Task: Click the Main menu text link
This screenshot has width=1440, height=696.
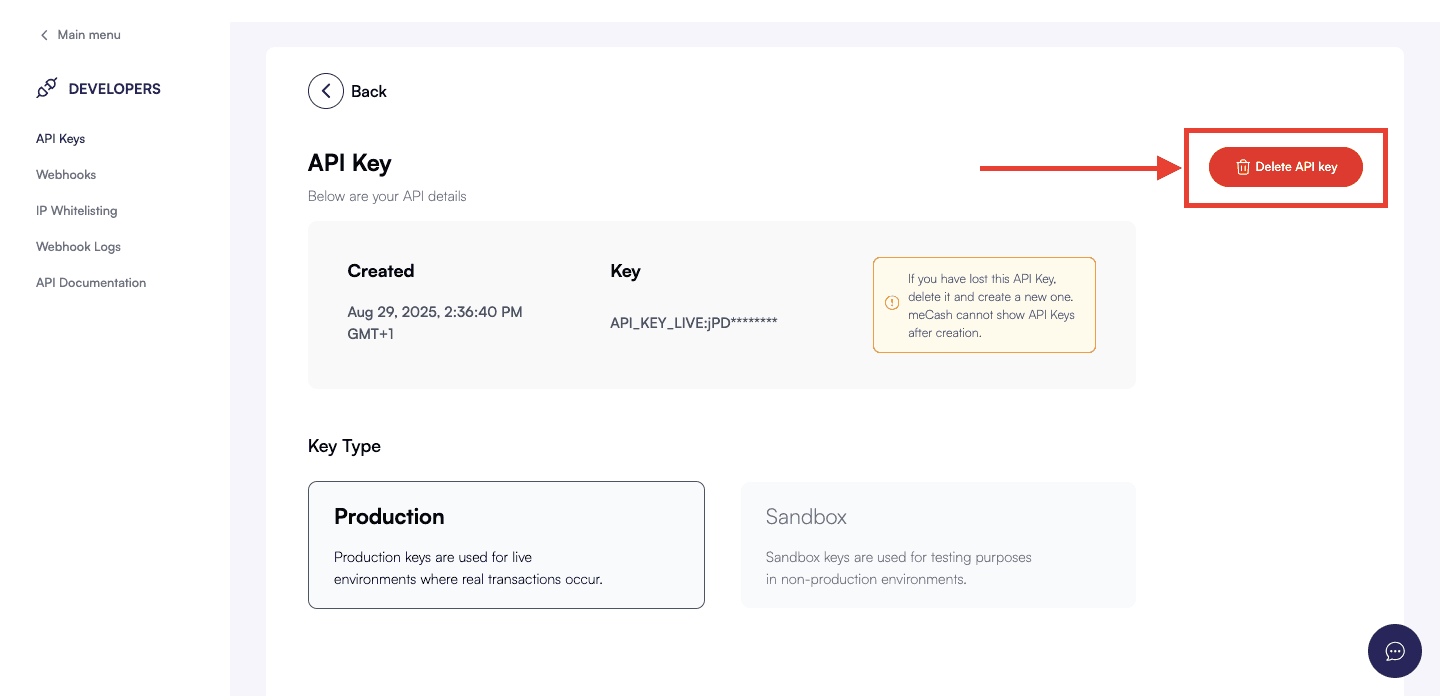Action: [89, 35]
